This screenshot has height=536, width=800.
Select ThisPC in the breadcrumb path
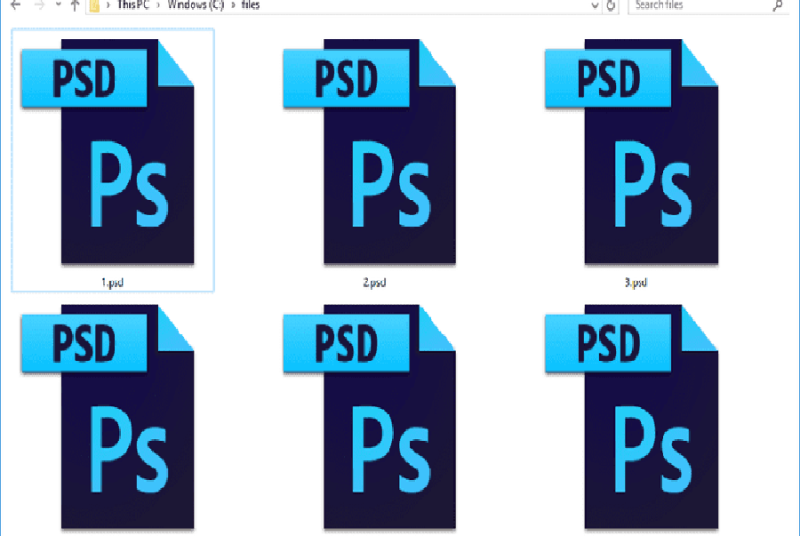[x=133, y=5]
